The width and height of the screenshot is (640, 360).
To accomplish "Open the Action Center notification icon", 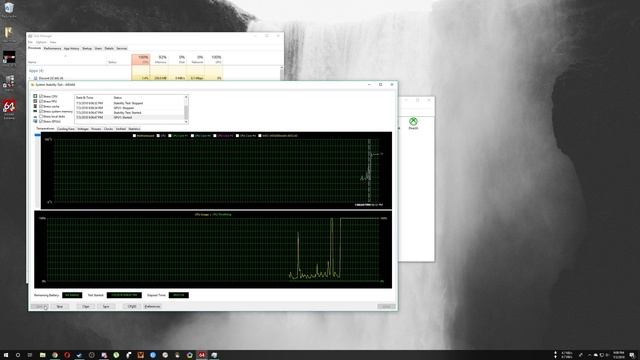I will (632, 355).
